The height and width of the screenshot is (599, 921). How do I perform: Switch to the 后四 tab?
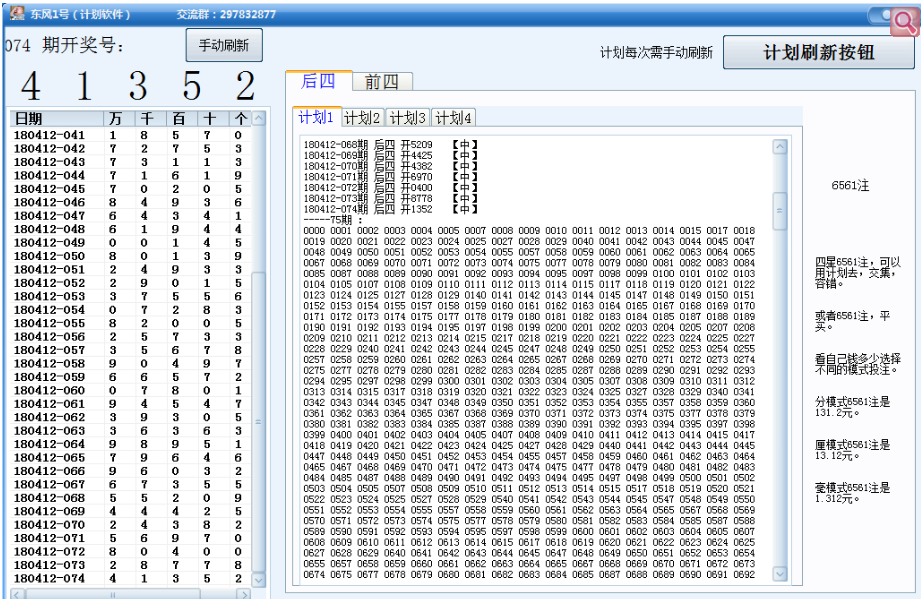click(318, 82)
